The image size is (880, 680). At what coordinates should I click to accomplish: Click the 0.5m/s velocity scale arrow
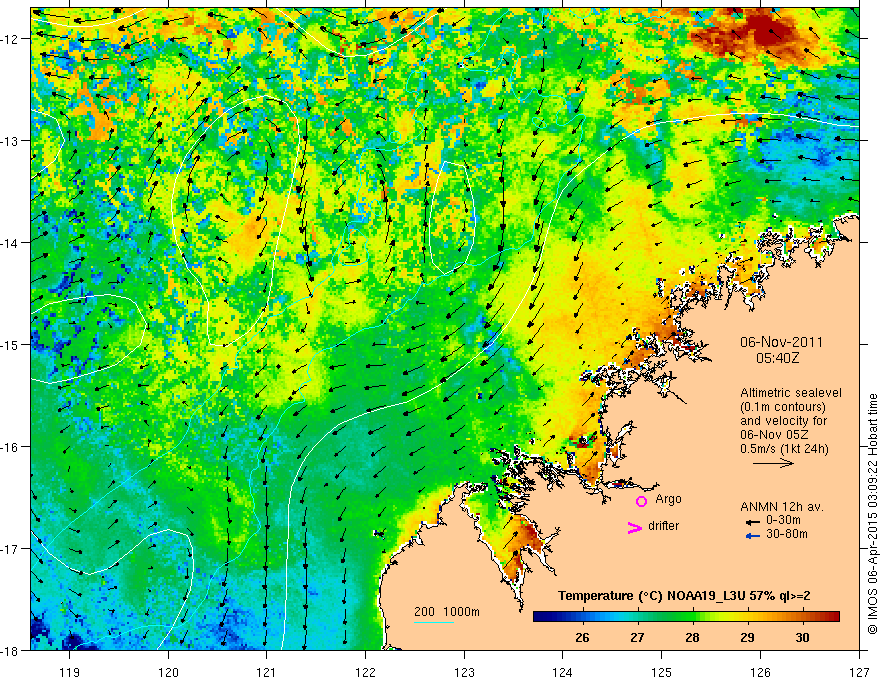pos(773,463)
